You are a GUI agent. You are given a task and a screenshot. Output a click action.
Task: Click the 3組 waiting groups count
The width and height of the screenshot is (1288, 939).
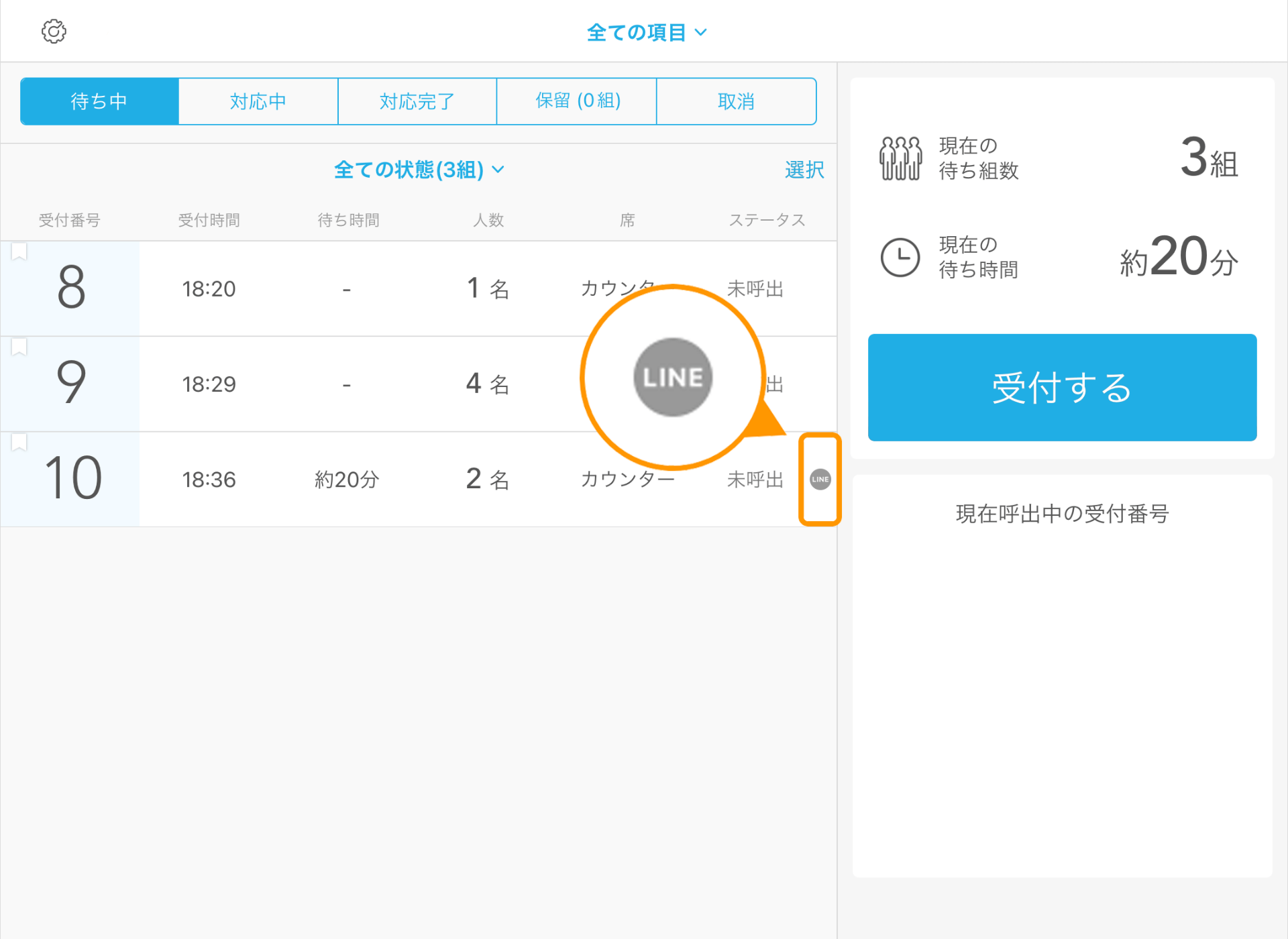click(x=1209, y=158)
